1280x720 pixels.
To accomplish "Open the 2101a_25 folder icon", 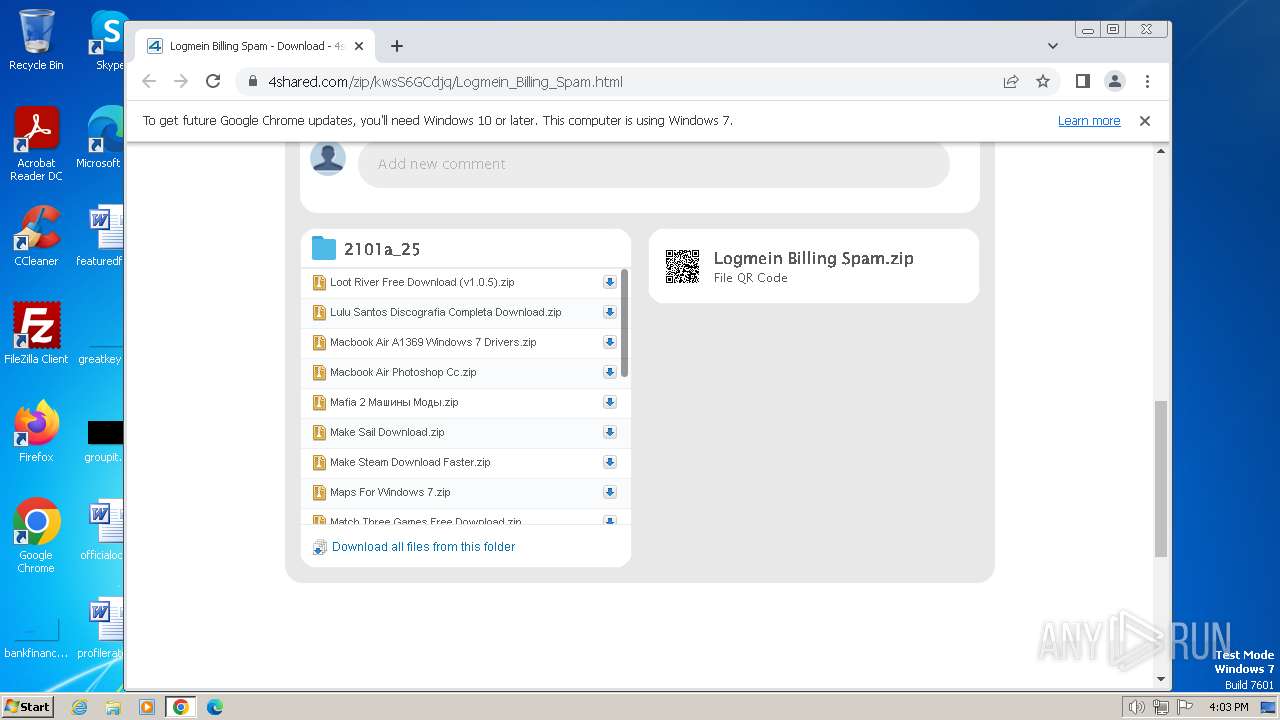I will (x=323, y=248).
